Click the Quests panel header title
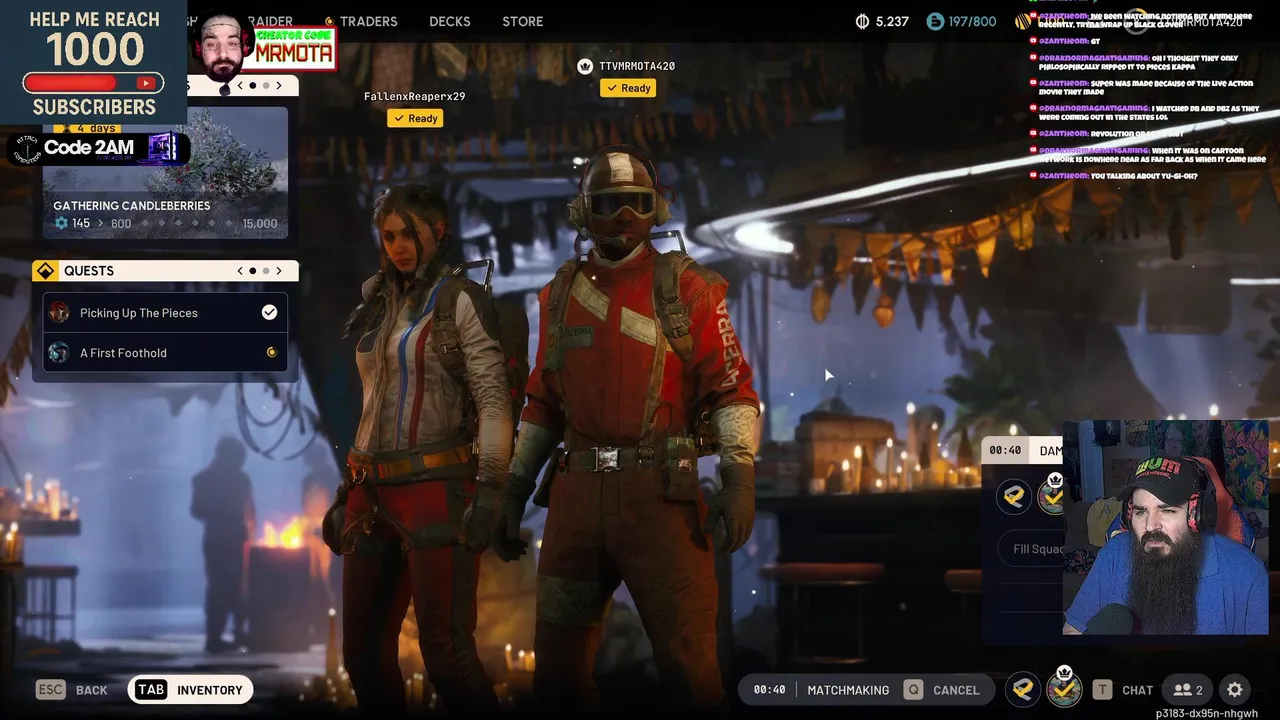Image resolution: width=1280 pixels, height=720 pixels. pos(89,271)
